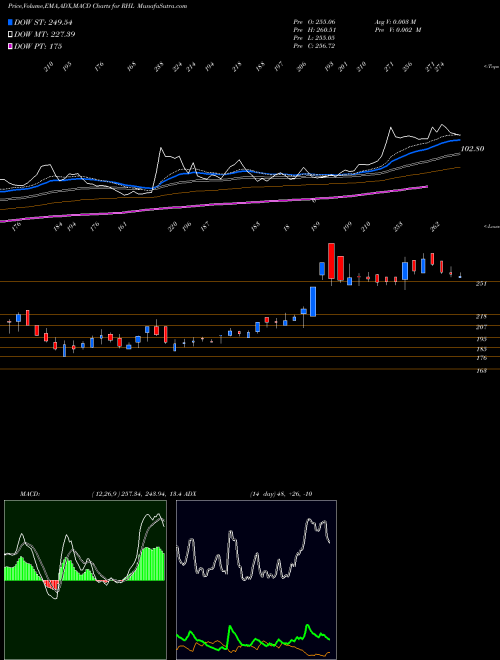Click the MACD values '257.34, 243.94, 13.4'
This screenshot has height=660, width=500.
[x=150, y=494]
